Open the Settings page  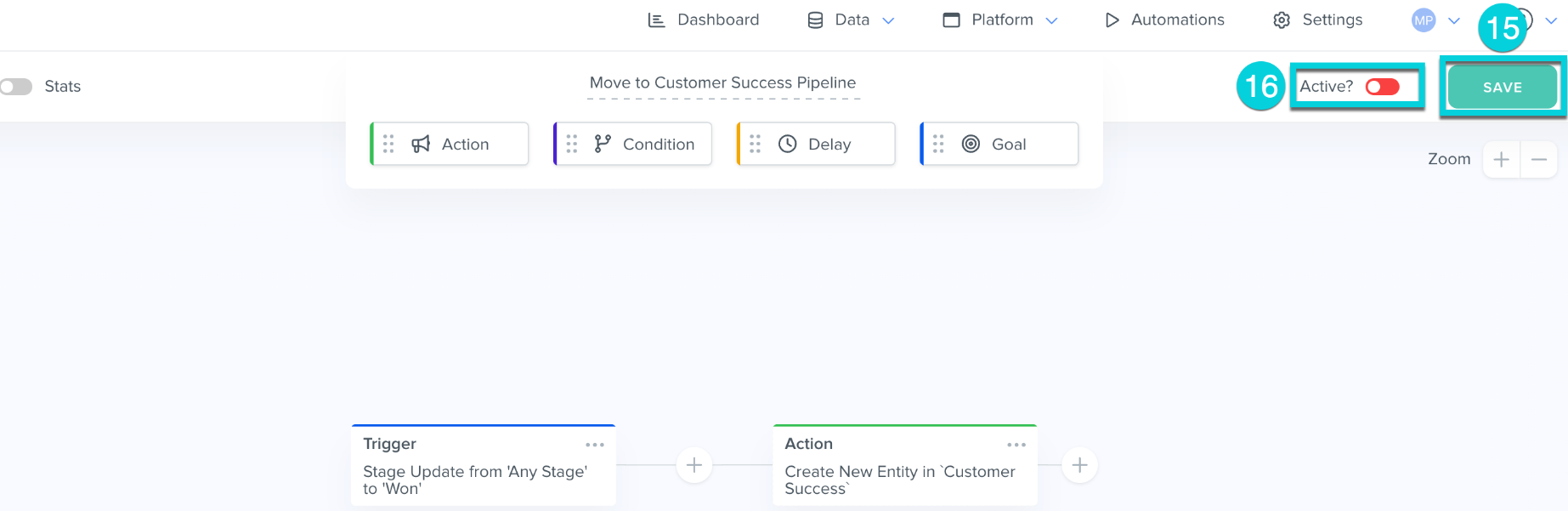[x=1317, y=20]
